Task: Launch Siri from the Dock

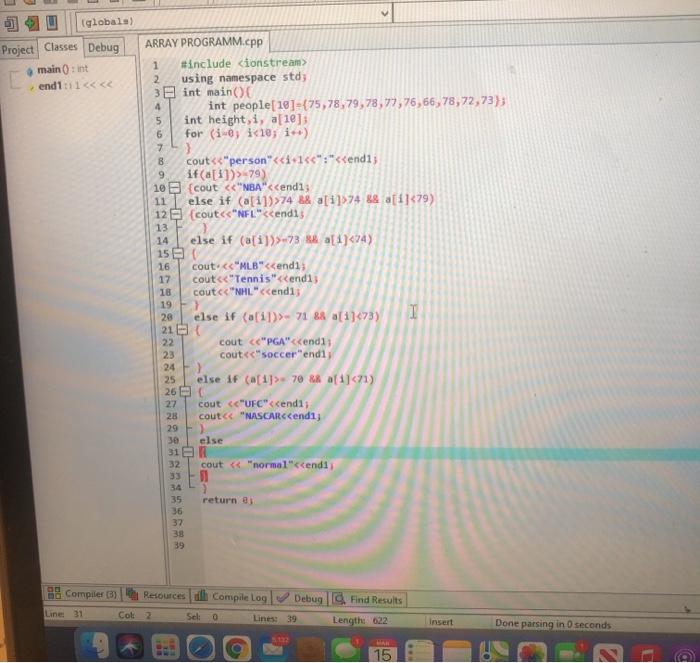Action: (x=129, y=646)
